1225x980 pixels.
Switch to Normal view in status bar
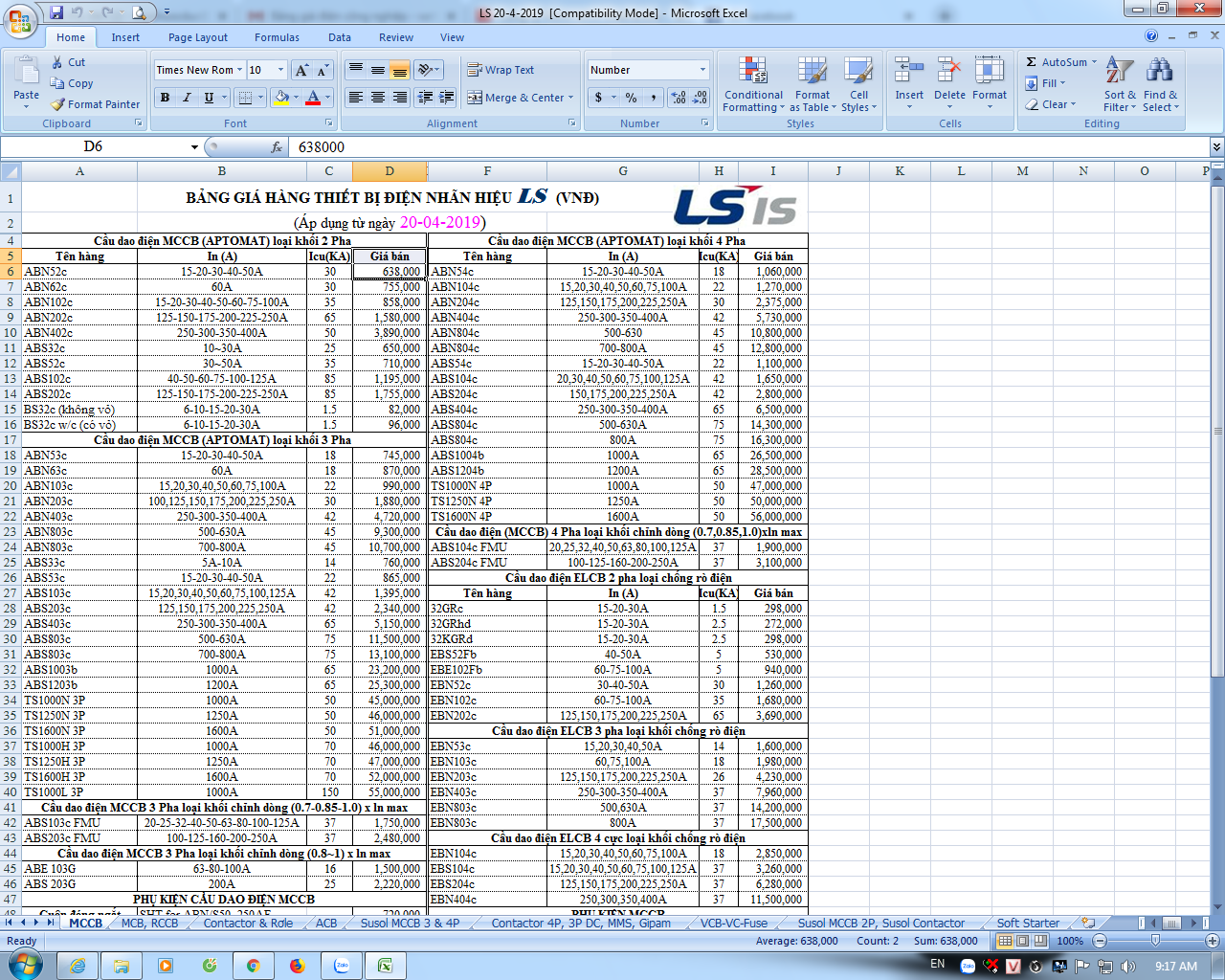pyautogui.click(x=1004, y=941)
